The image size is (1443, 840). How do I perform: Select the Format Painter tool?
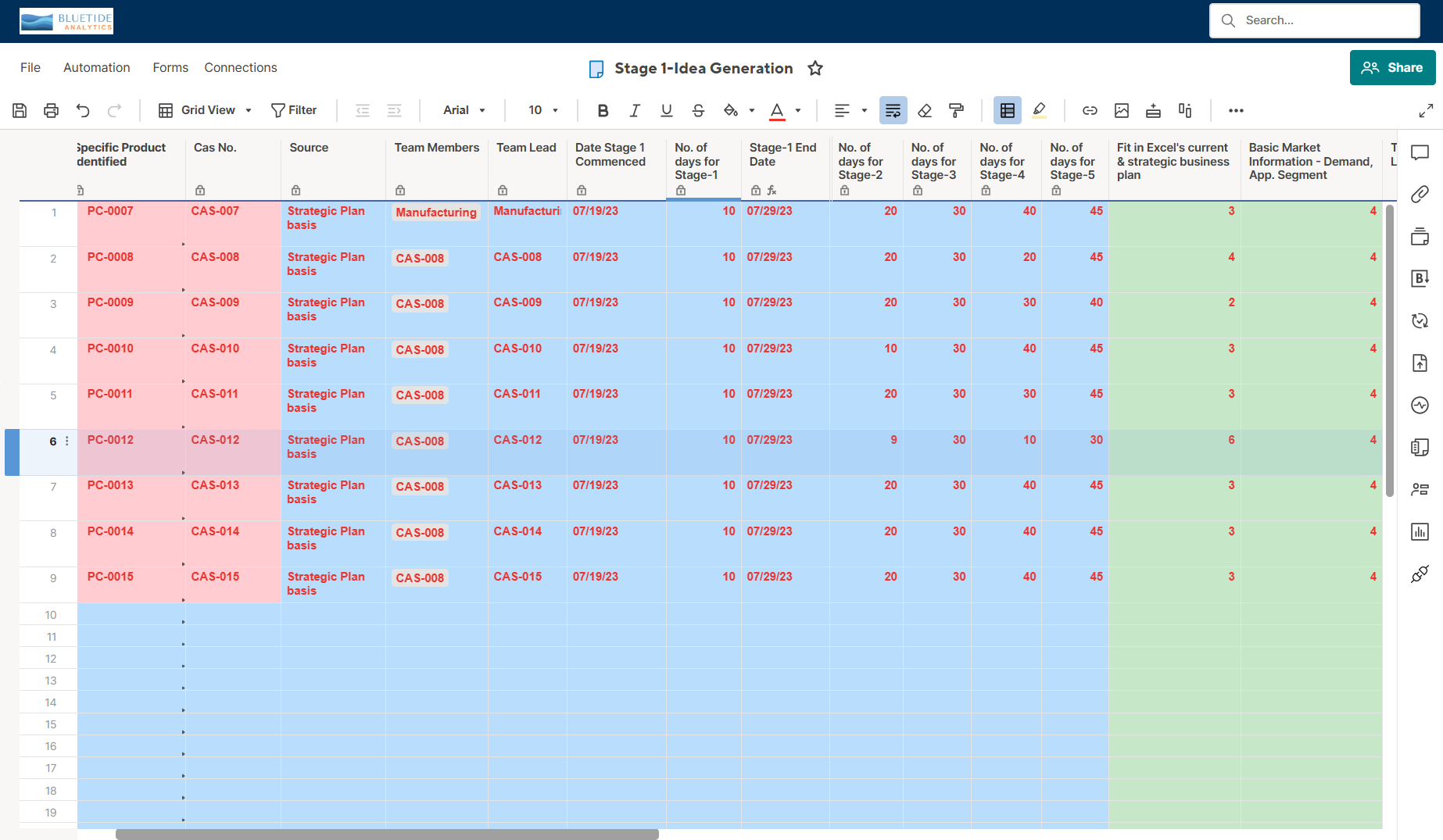click(956, 110)
